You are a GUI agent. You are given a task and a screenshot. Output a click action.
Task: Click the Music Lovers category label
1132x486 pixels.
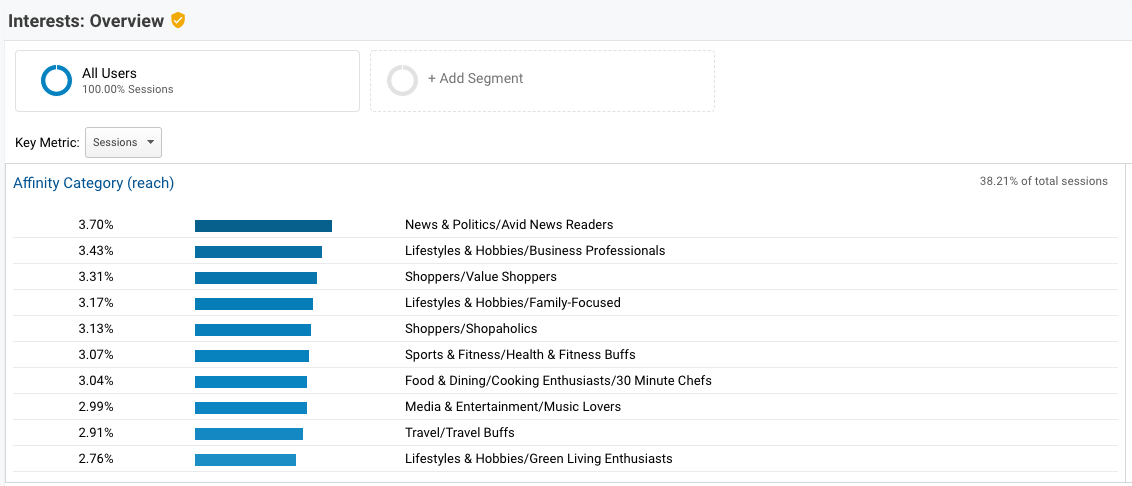click(x=512, y=407)
